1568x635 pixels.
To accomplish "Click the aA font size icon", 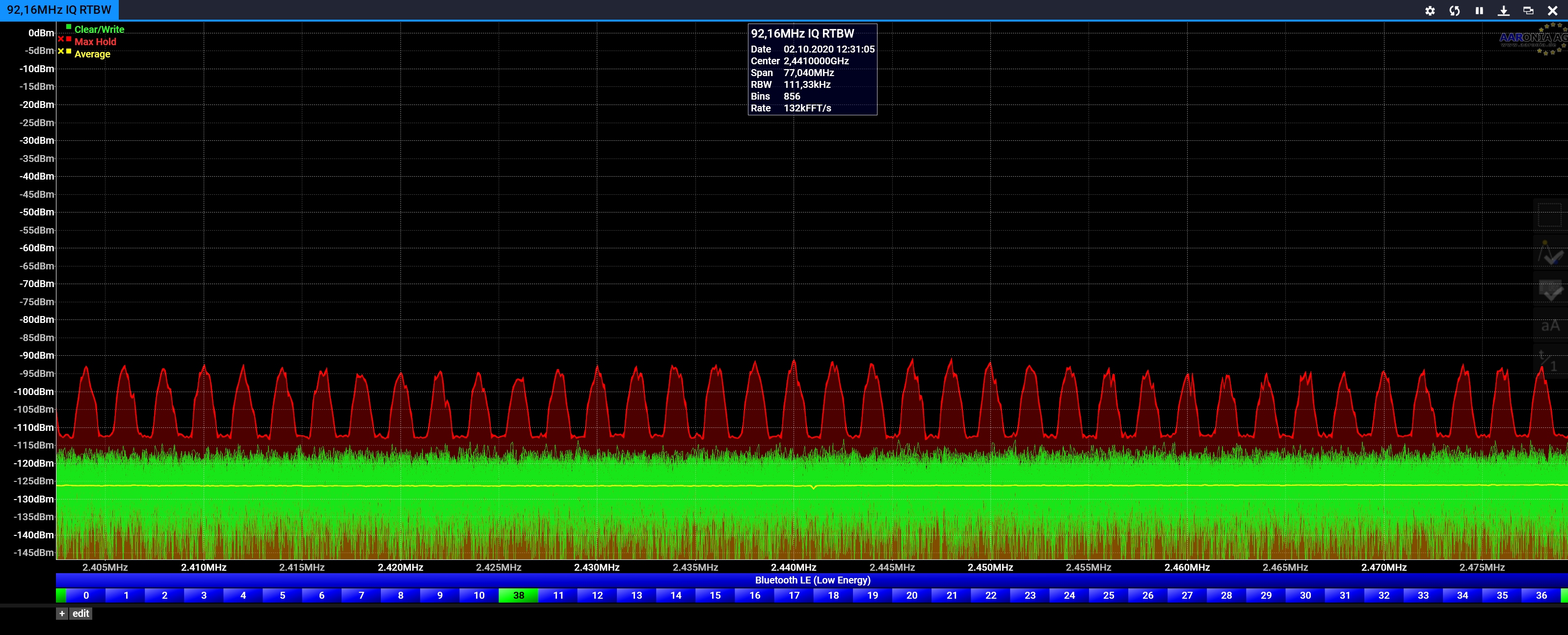I will (x=1550, y=326).
